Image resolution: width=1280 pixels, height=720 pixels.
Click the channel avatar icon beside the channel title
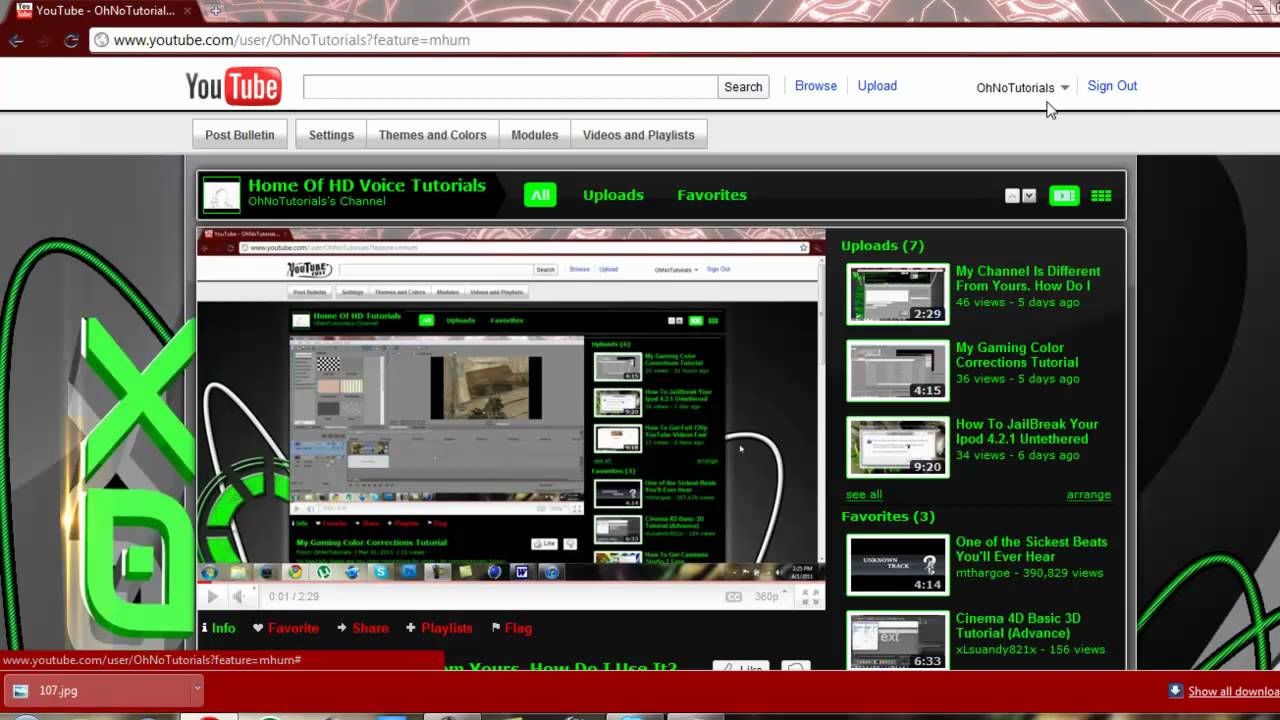[x=221, y=195]
